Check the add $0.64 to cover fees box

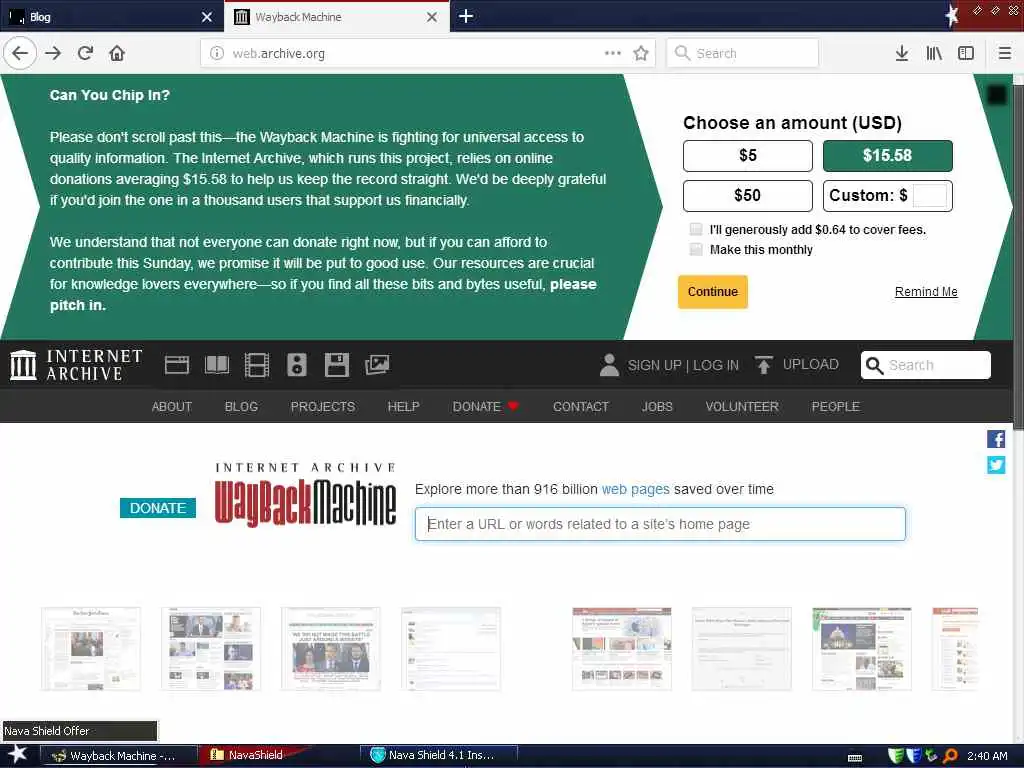tap(696, 229)
